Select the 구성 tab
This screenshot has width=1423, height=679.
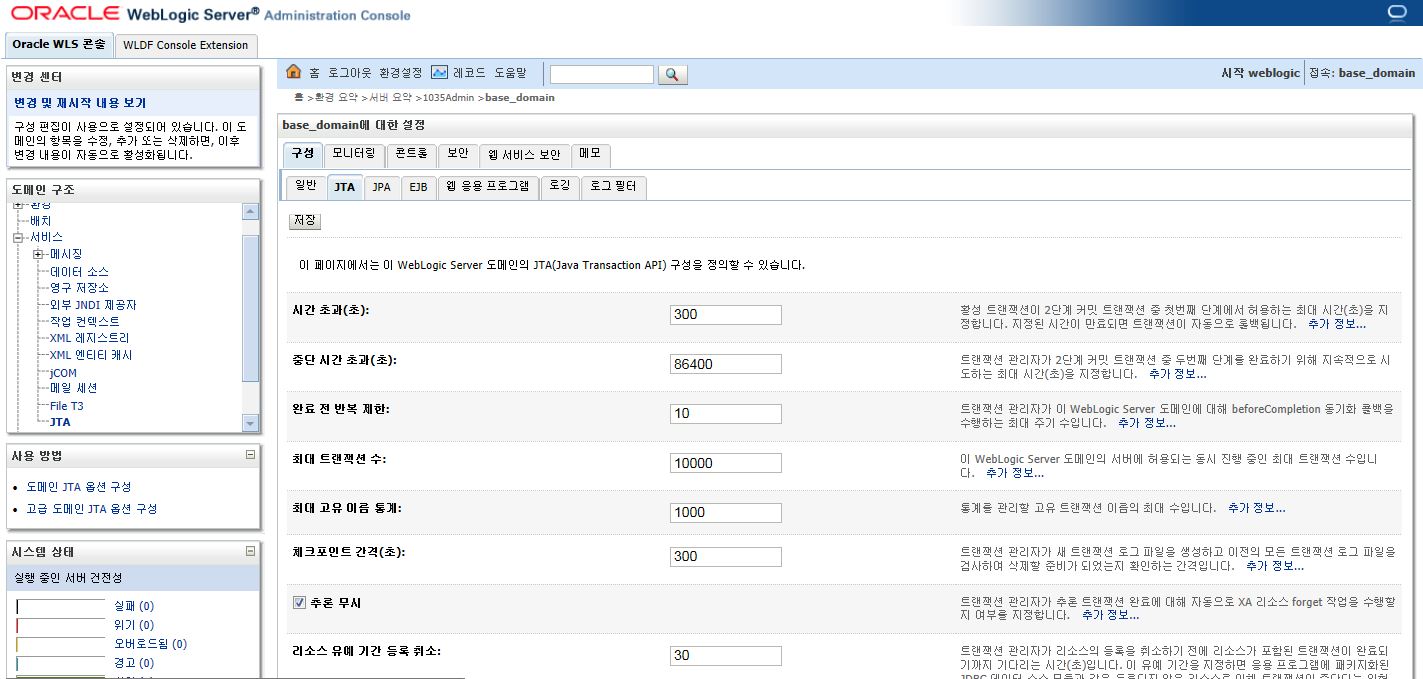pos(303,155)
